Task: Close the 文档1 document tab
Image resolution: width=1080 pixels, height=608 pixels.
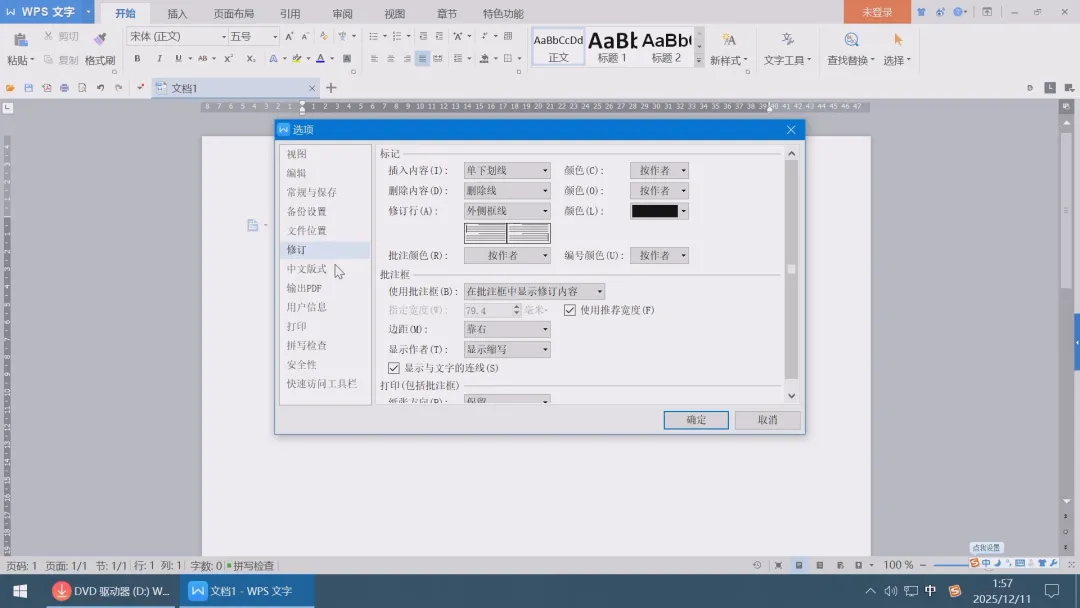Action: point(312,88)
